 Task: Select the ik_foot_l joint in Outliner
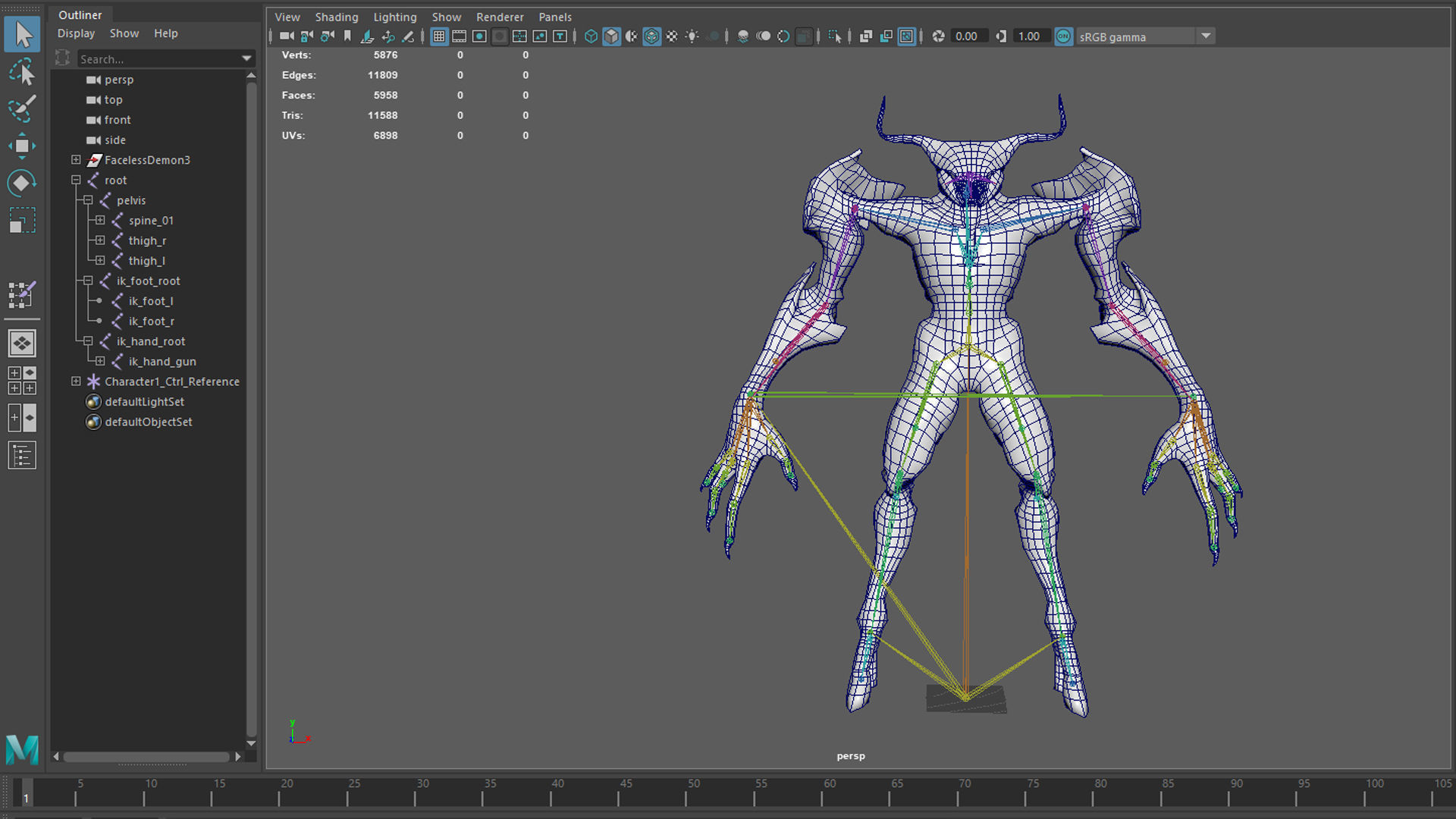click(x=150, y=301)
